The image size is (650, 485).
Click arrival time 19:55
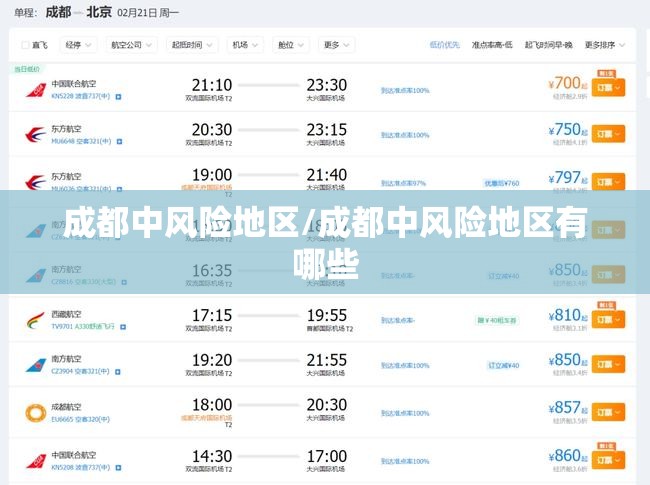[327, 315]
